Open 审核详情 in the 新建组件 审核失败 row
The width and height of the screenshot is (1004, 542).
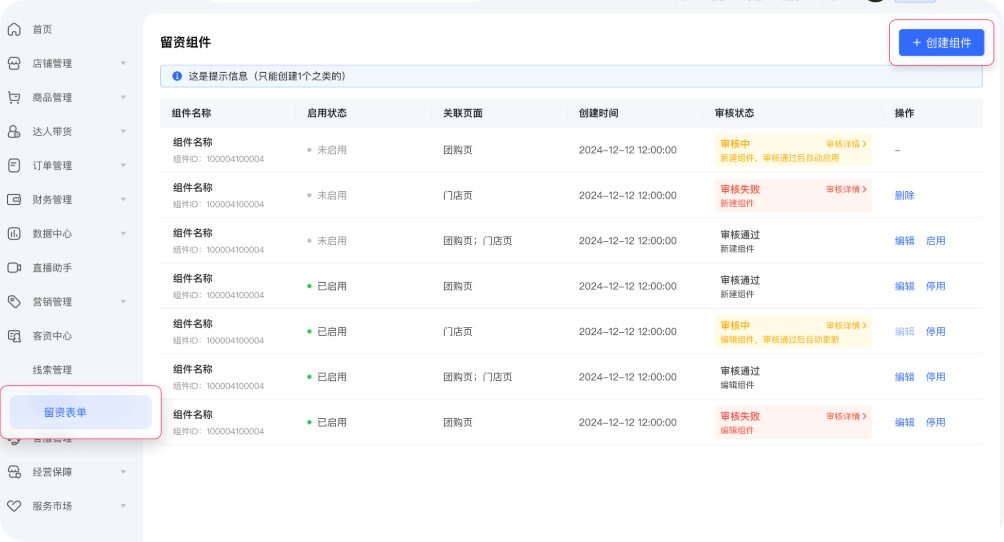point(846,190)
